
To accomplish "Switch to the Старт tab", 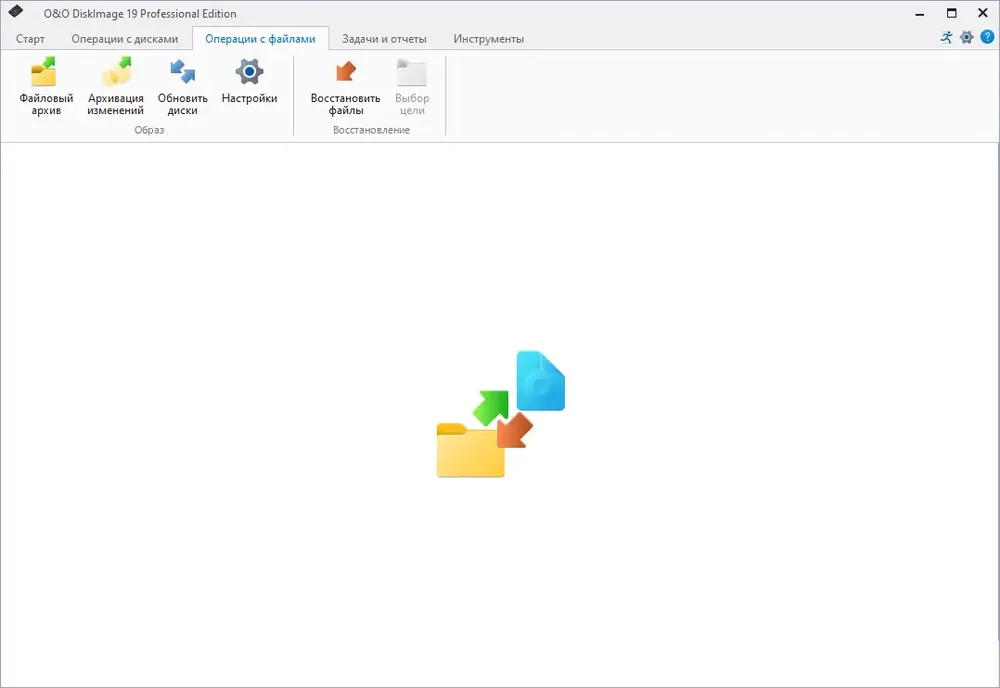I will click(30, 39).
